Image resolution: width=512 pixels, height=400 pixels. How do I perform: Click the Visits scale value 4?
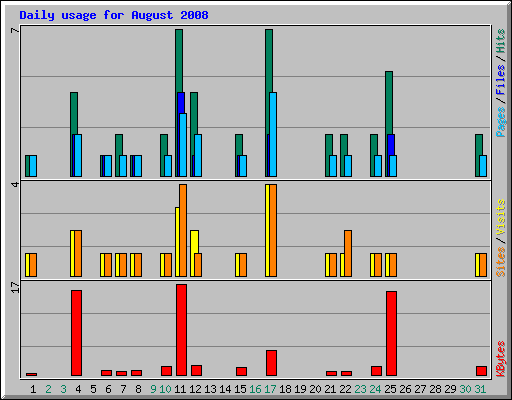pyautogui.click(x=15, y=184)
